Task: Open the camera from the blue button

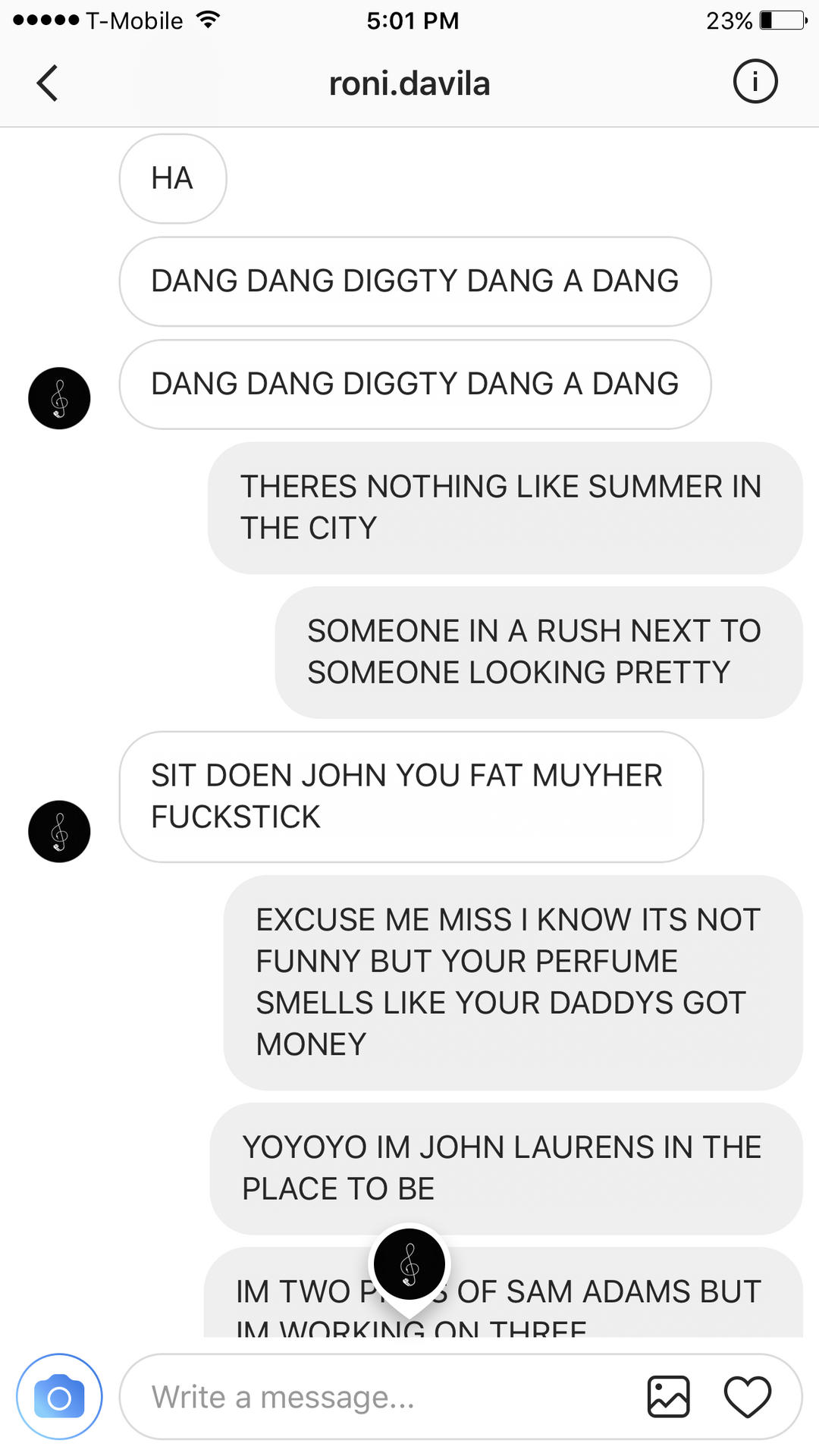Action: pyautogui.click(x=59, y=1397)
